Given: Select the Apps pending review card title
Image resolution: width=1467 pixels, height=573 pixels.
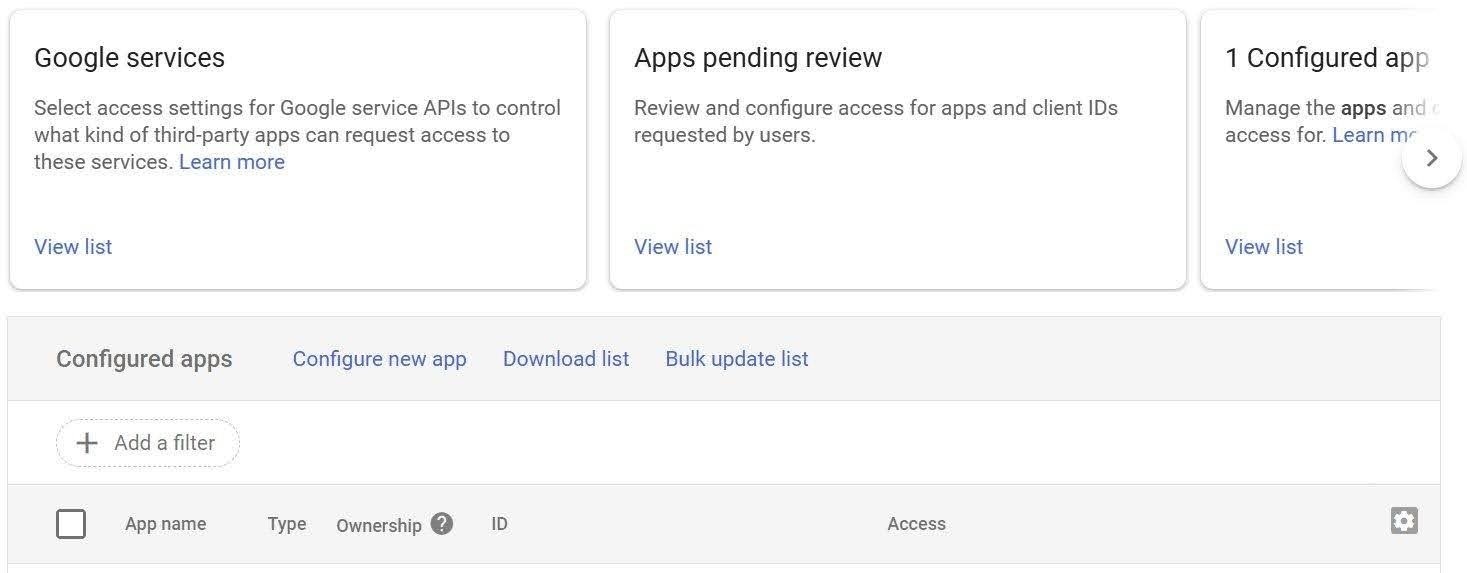Looking at the screenshot, I should 758,58.
